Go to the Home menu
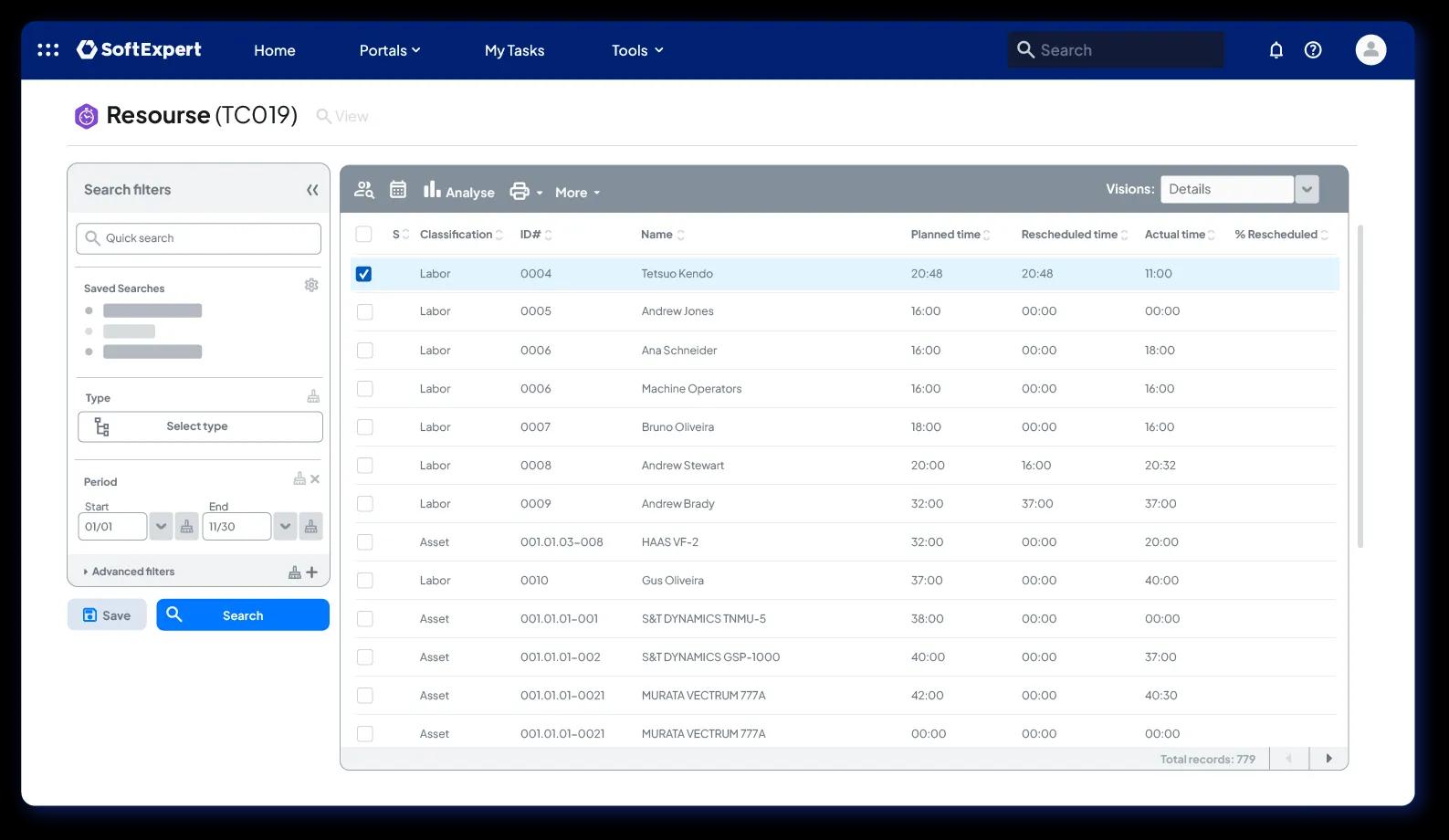The height and width of the screenshot is (840, 1449). 275,50
